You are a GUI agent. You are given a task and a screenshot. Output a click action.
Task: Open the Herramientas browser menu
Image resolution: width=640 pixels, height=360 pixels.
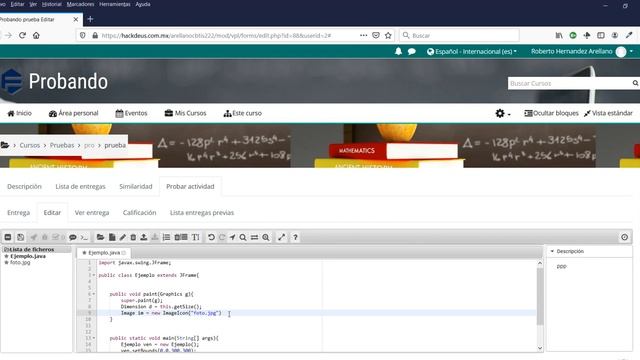tap(115, 4)
